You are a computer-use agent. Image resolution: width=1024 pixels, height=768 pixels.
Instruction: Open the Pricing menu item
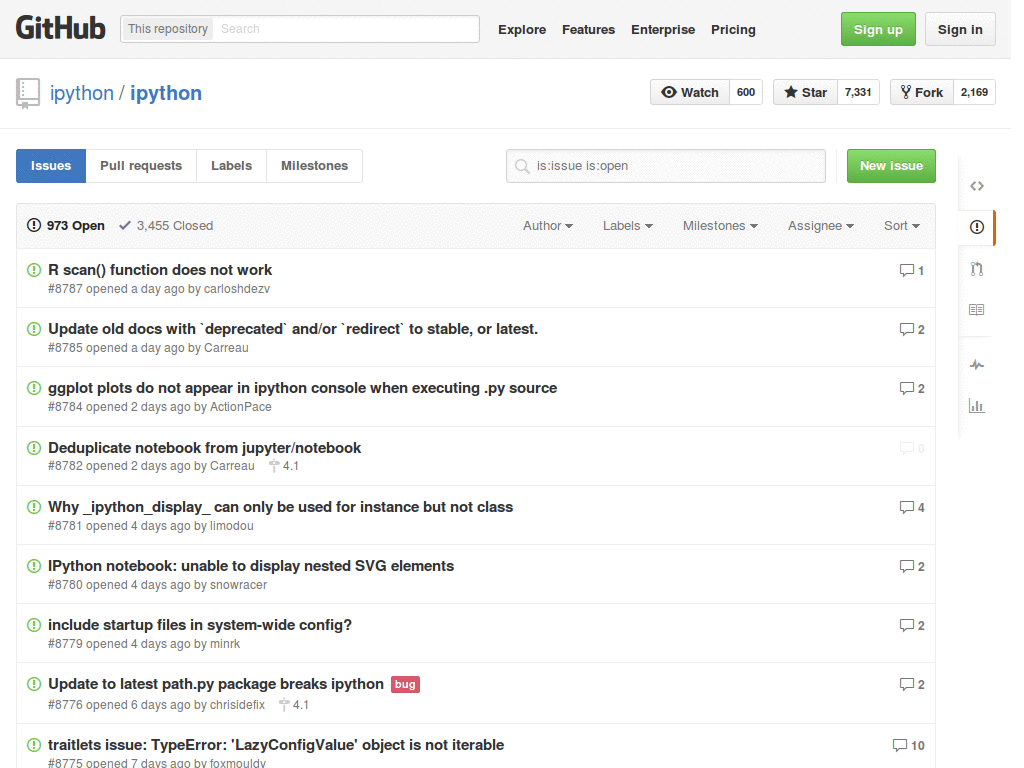(x=733, y=29)
